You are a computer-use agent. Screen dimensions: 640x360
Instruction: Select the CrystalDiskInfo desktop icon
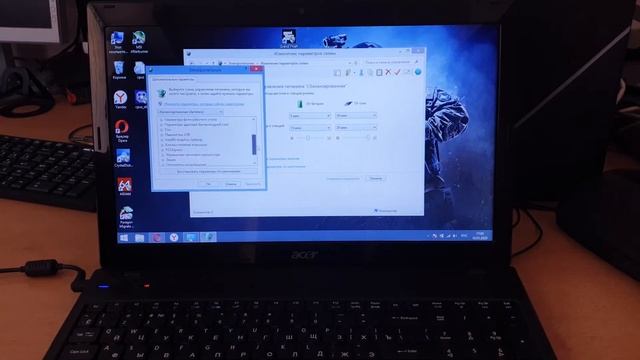pos(123,158)
